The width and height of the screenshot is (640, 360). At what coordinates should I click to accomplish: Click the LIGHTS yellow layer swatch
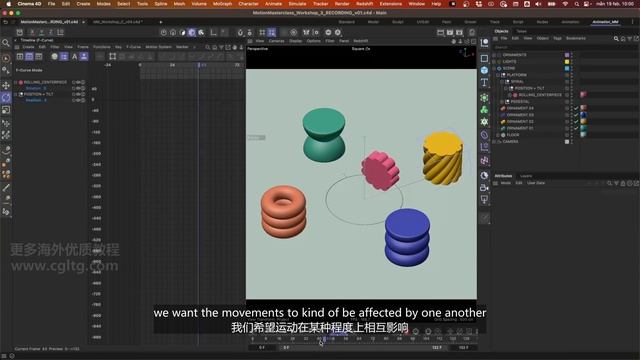coord(567,62)
